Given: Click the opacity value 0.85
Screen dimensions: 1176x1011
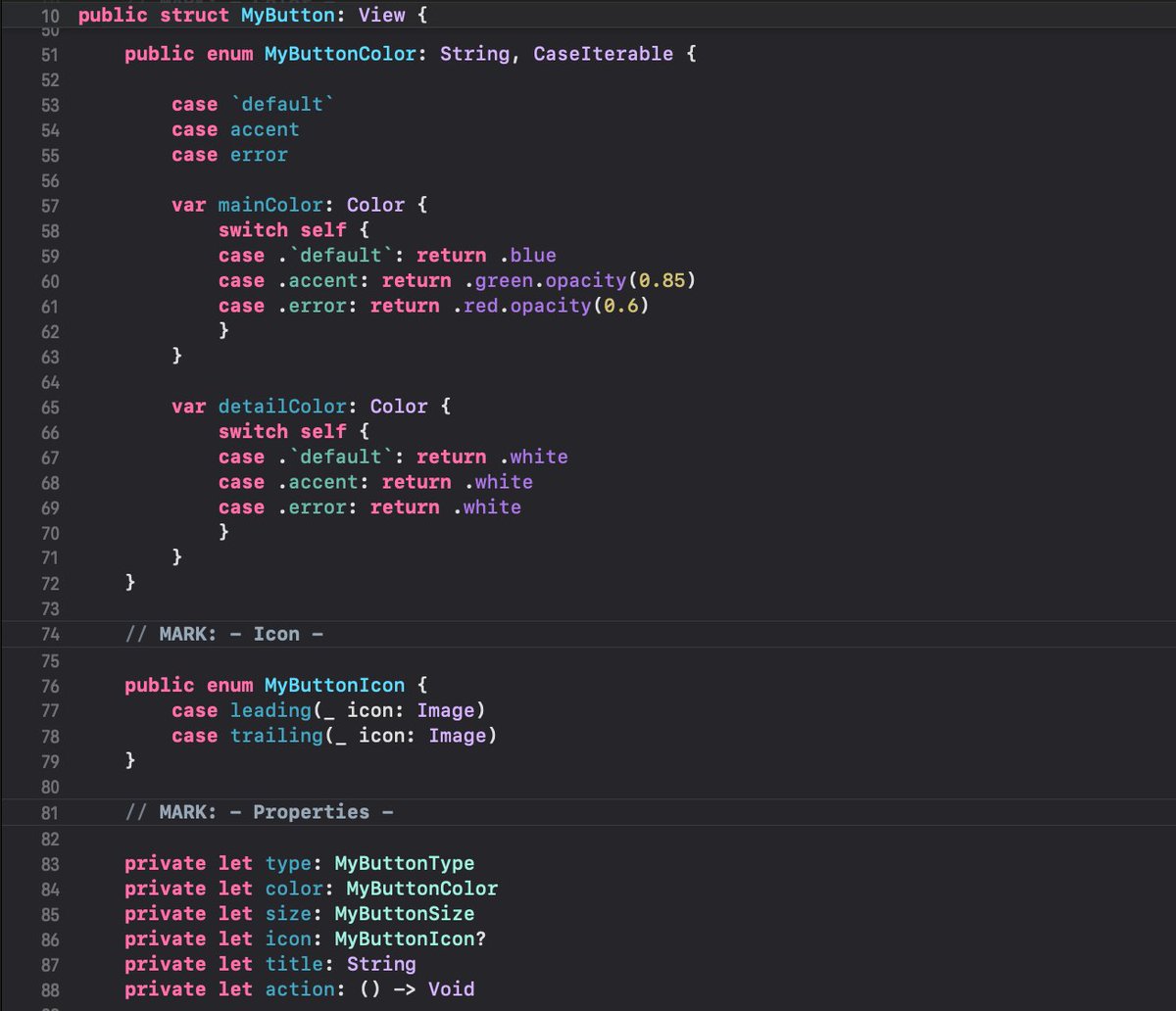Looking at the screenshot, I should pos(662,281).
